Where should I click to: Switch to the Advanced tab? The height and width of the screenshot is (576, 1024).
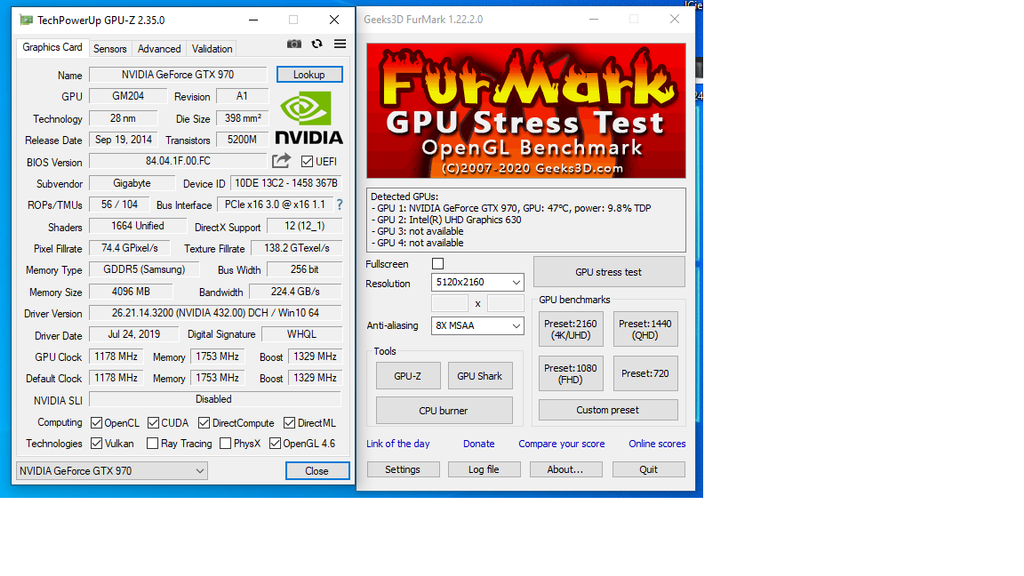coord(159,48)
